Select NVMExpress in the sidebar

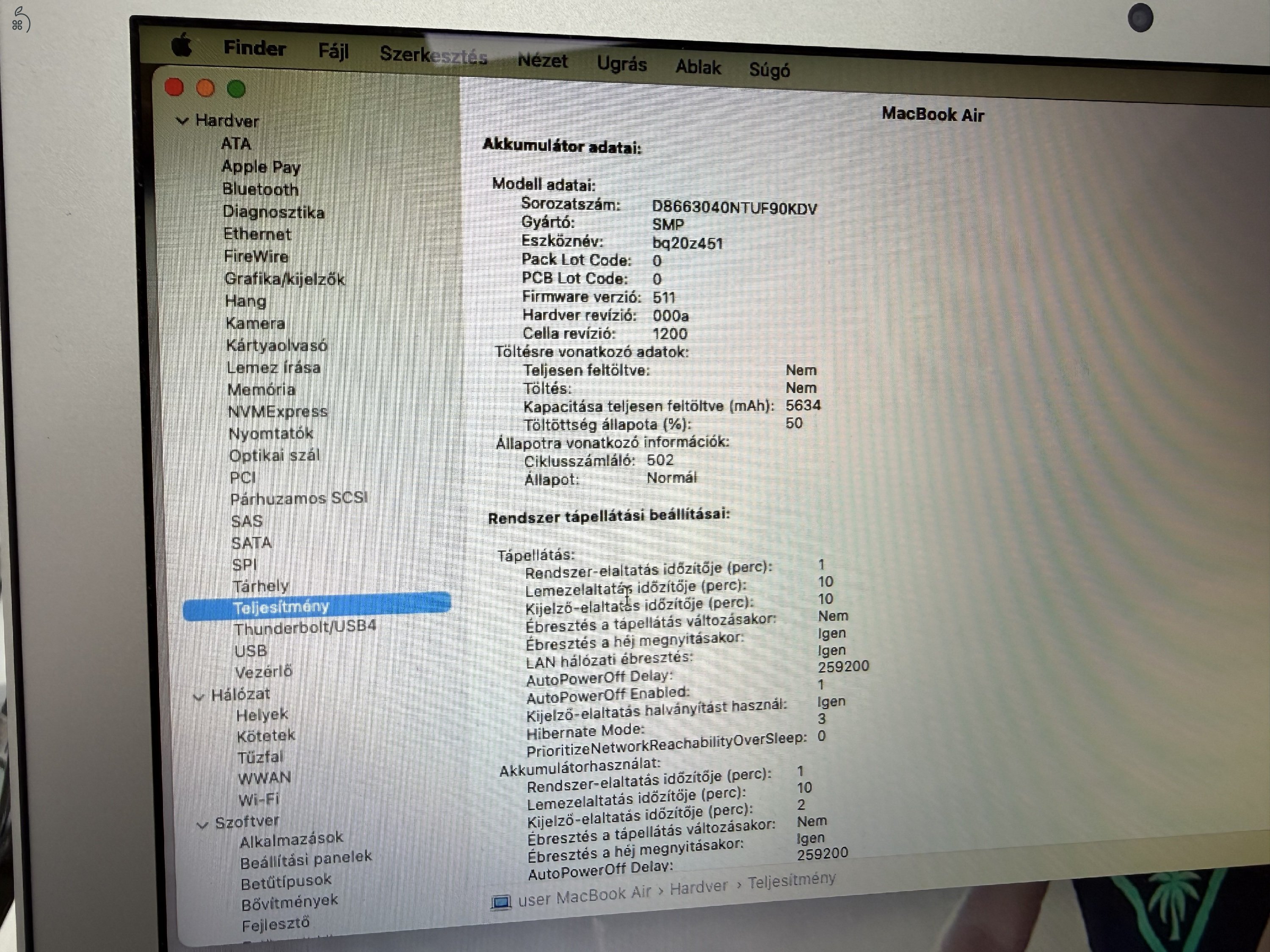pos(278,411)
